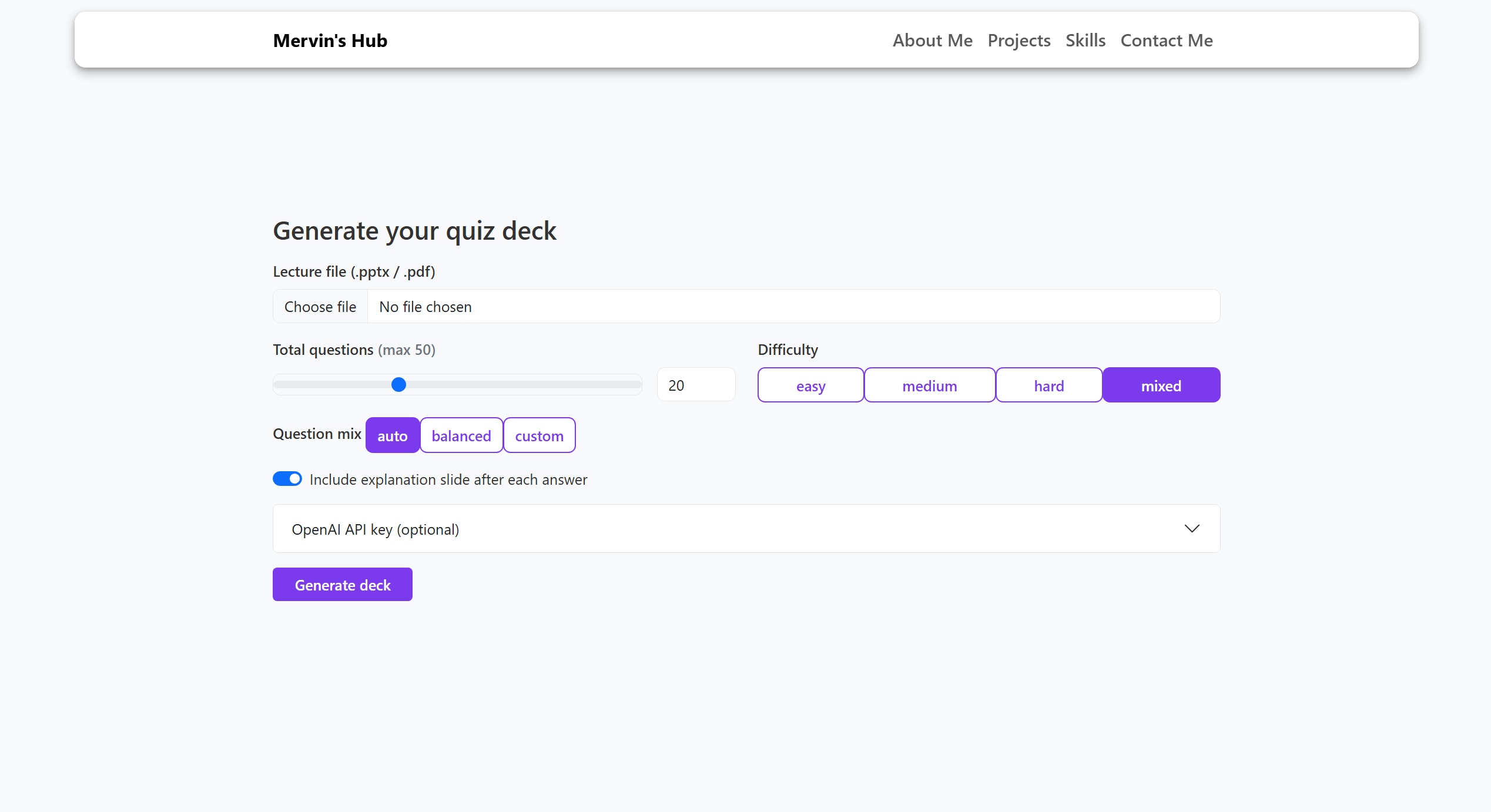1491x812 pixels.
Task: Open Contact Me link
Action: click(x=1166, y=41)
